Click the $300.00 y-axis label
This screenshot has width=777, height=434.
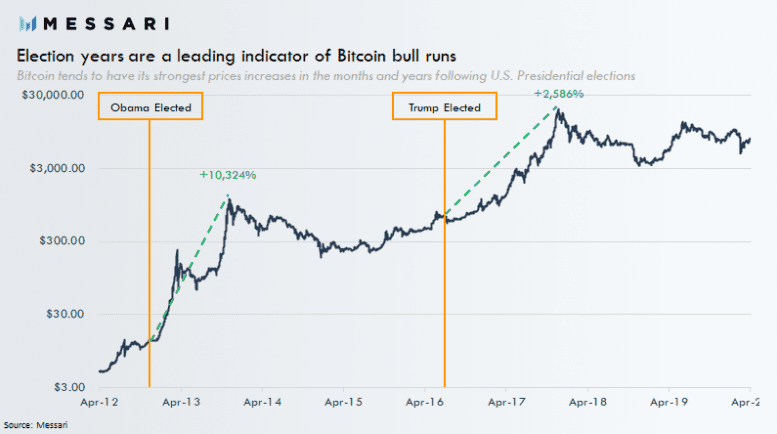tap(62, 241)
